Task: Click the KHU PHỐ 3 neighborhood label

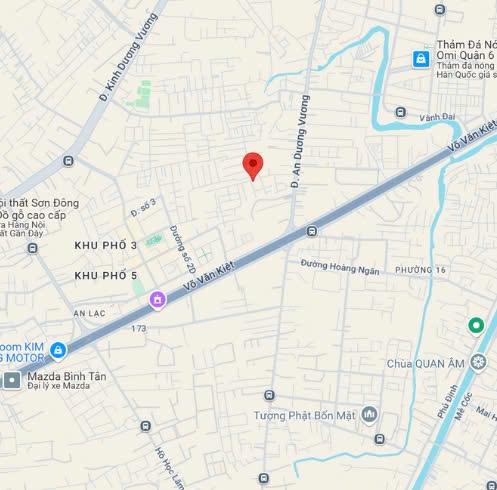Action: pyautogui.click(x=106, y=245)
